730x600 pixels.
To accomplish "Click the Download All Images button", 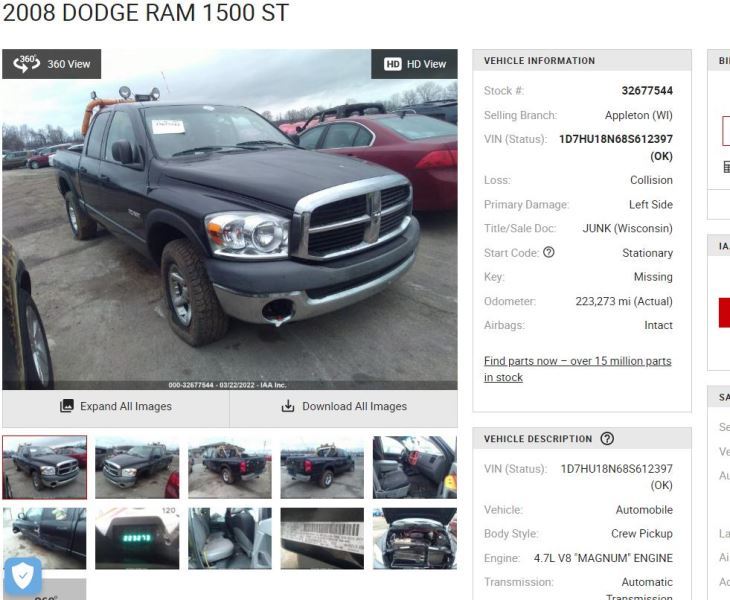I will [x=344, y=406].
